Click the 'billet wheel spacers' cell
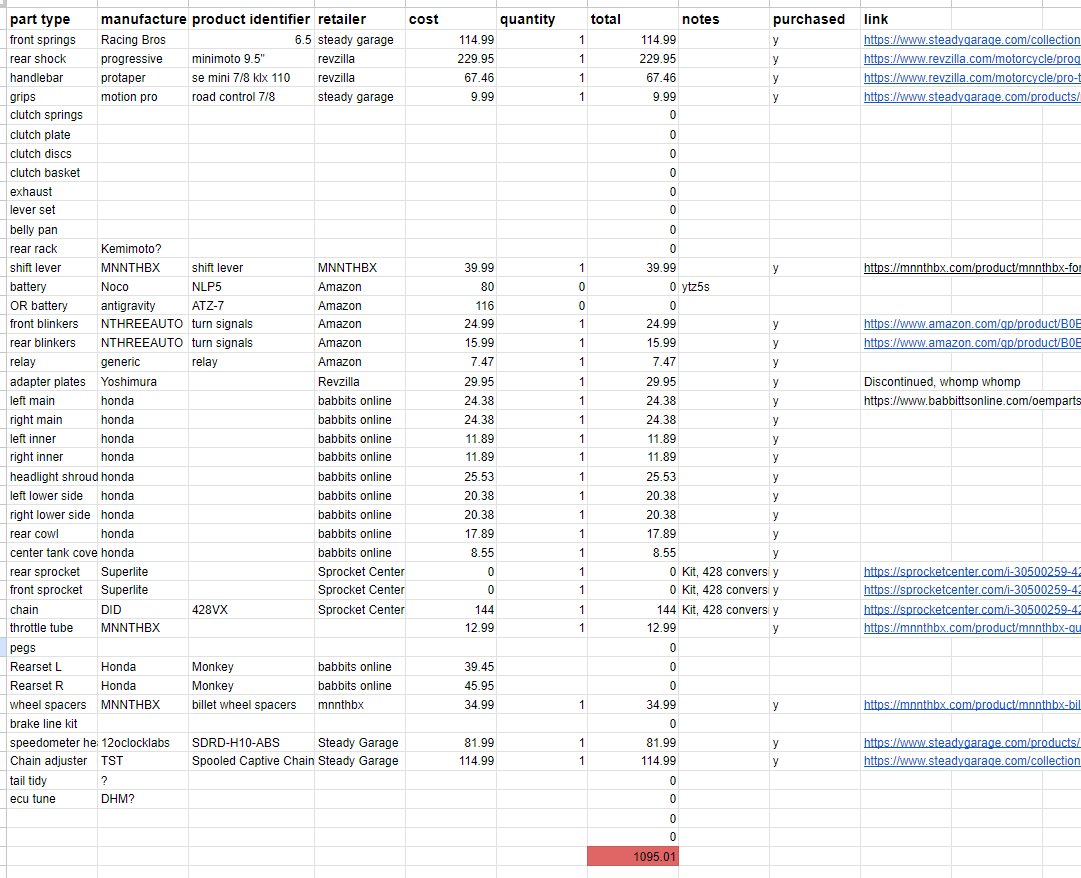Image resolution: width=1081 pixels, height=878 pixels. (251, 705)
